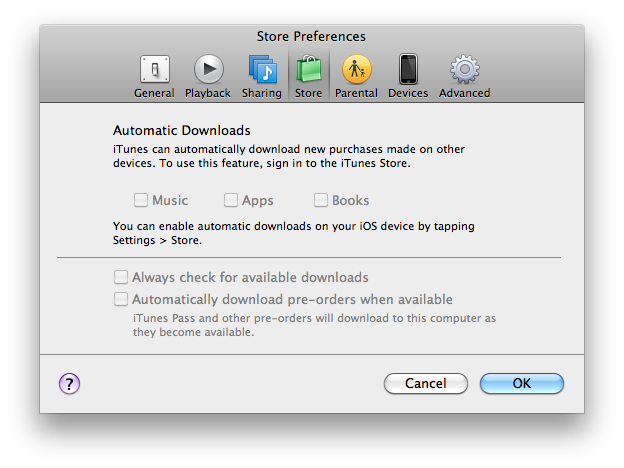Toggle Always check for available downloads

pos(121,277)
